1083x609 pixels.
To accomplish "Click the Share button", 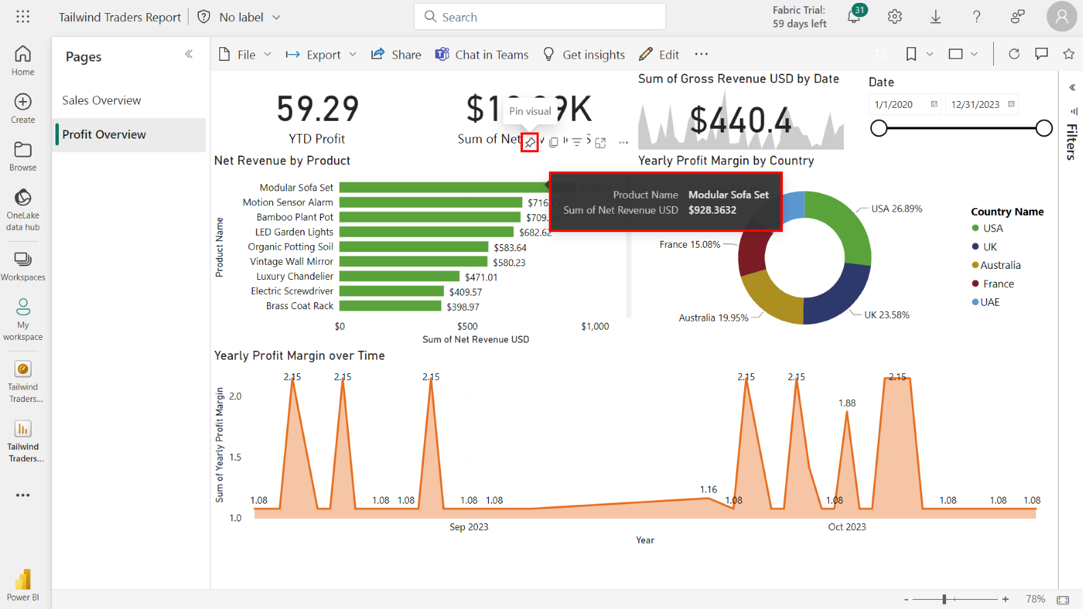I will click(x=396, y=55).
